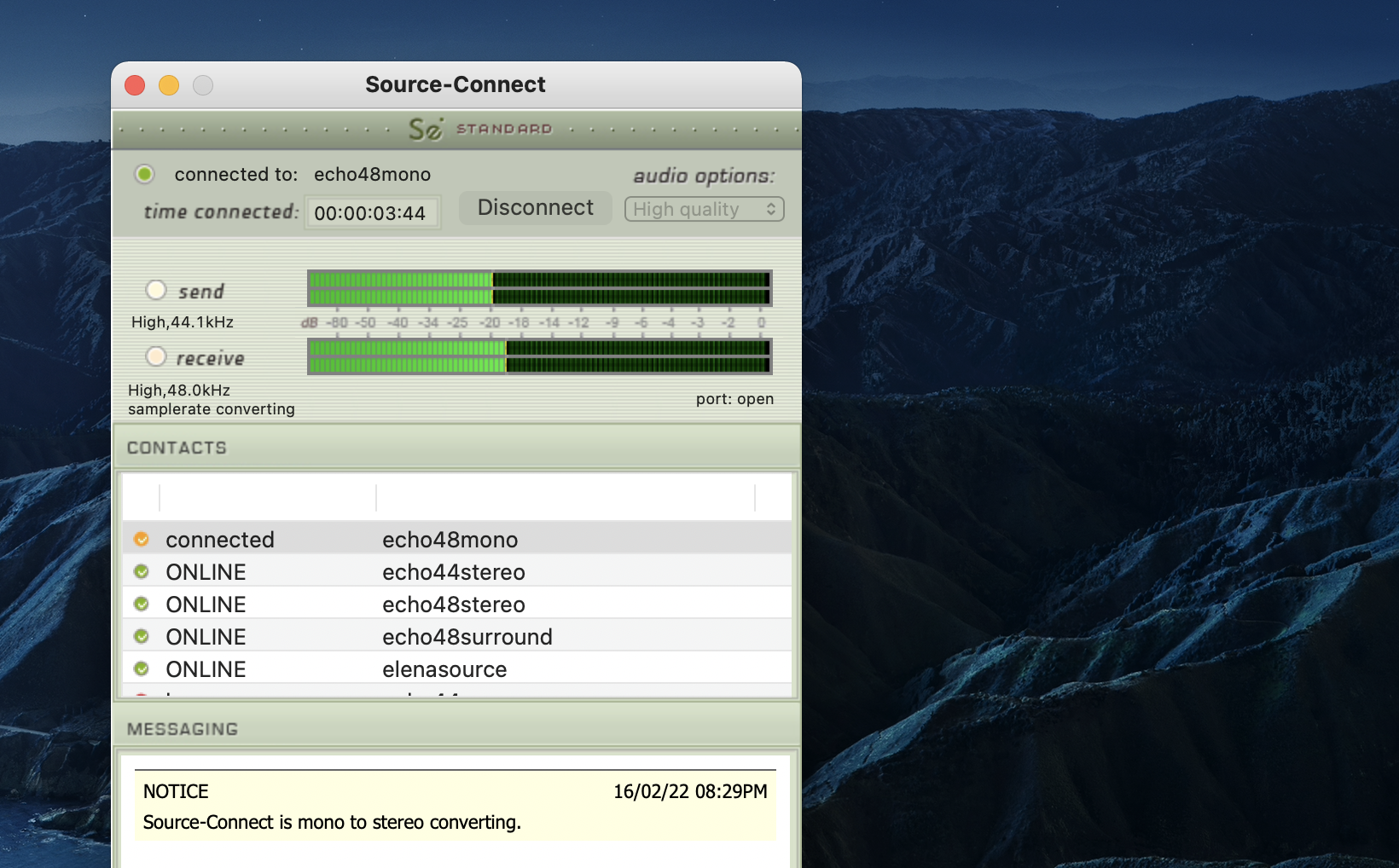Click the receive audio level meter
This screenshot has height=868, width=1399.
(x=539, y=356)
